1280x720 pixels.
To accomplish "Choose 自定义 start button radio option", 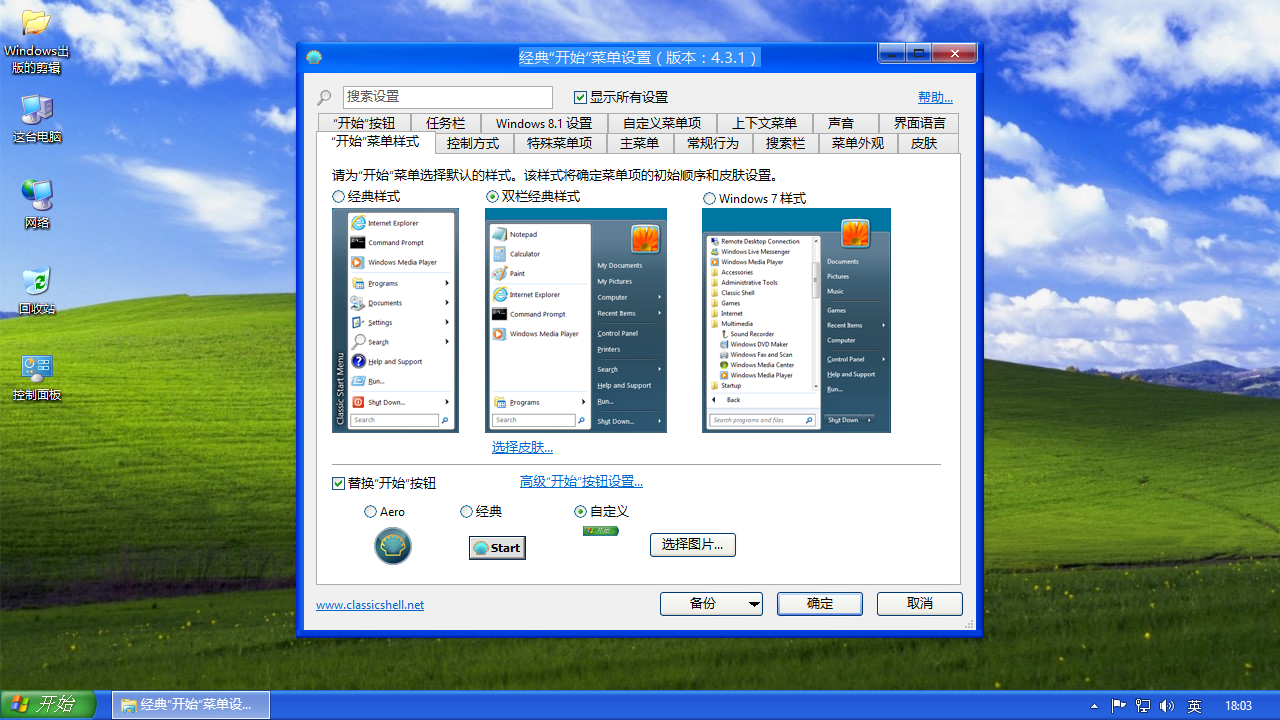I will point(581,511).
